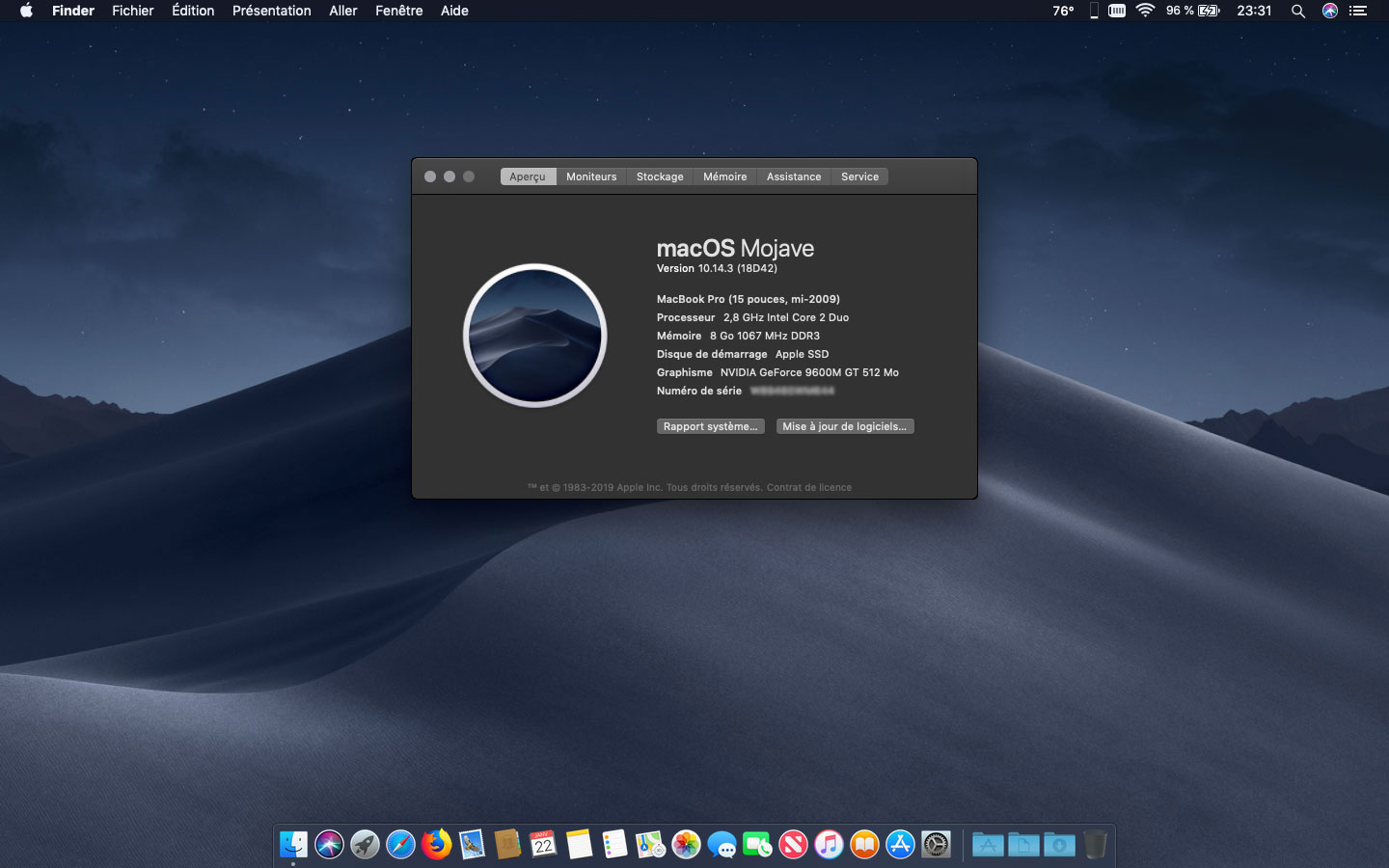Open News app in the Dock
Screen dimensions: 1389x868
(x=793, y=845)
